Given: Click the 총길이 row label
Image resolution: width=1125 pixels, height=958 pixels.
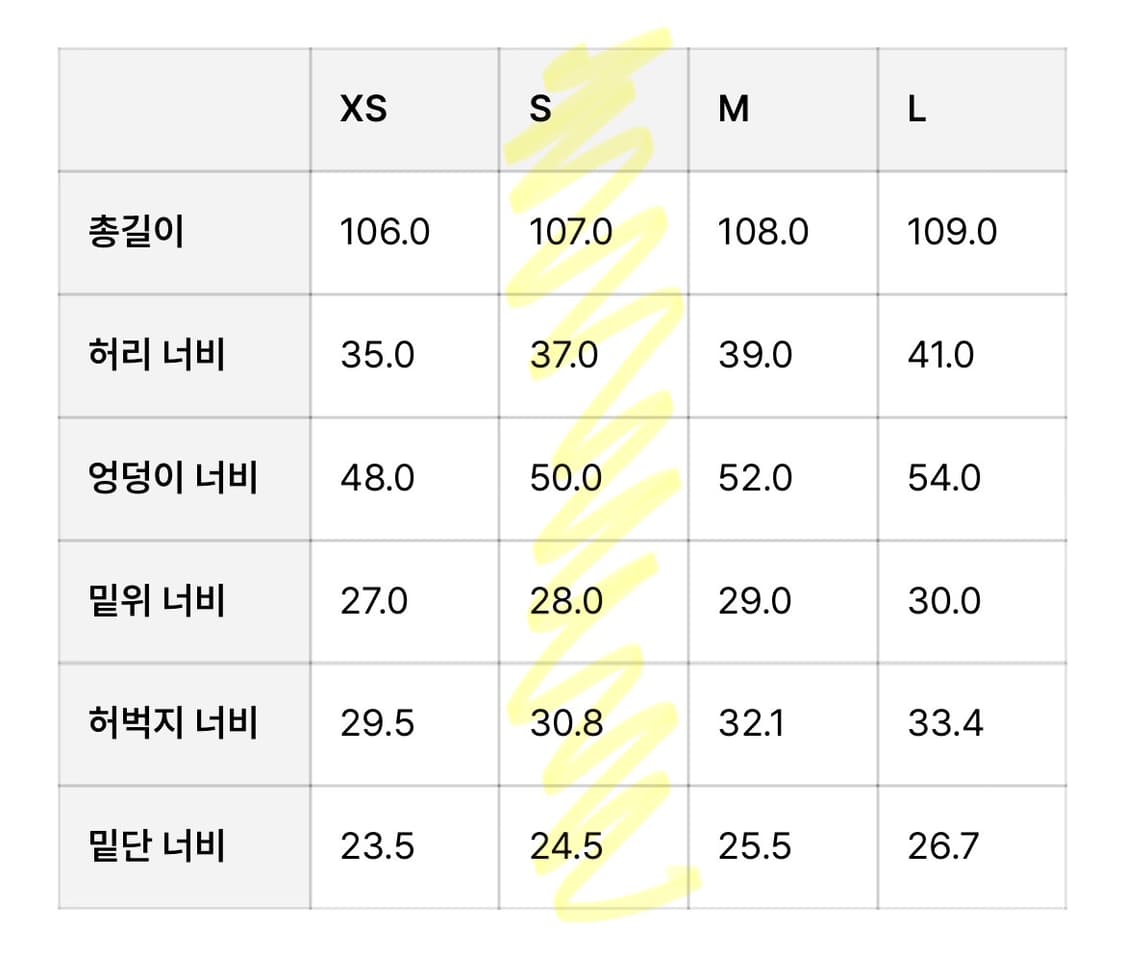Looking at the screenshot, I should click(136, 232).
